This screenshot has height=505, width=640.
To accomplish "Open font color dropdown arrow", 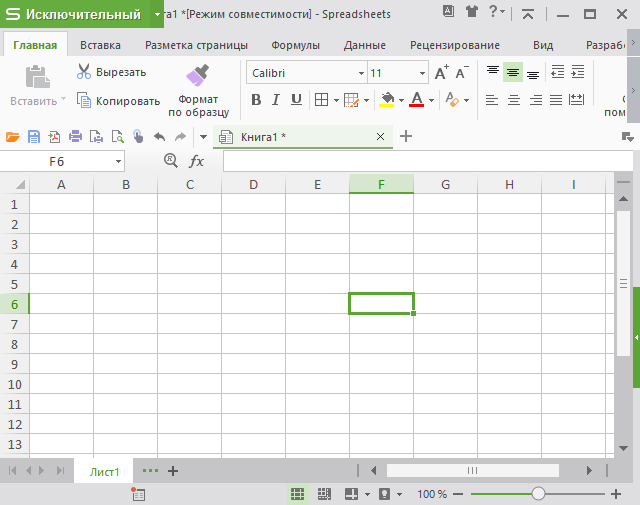I will (x=431, y=100).
